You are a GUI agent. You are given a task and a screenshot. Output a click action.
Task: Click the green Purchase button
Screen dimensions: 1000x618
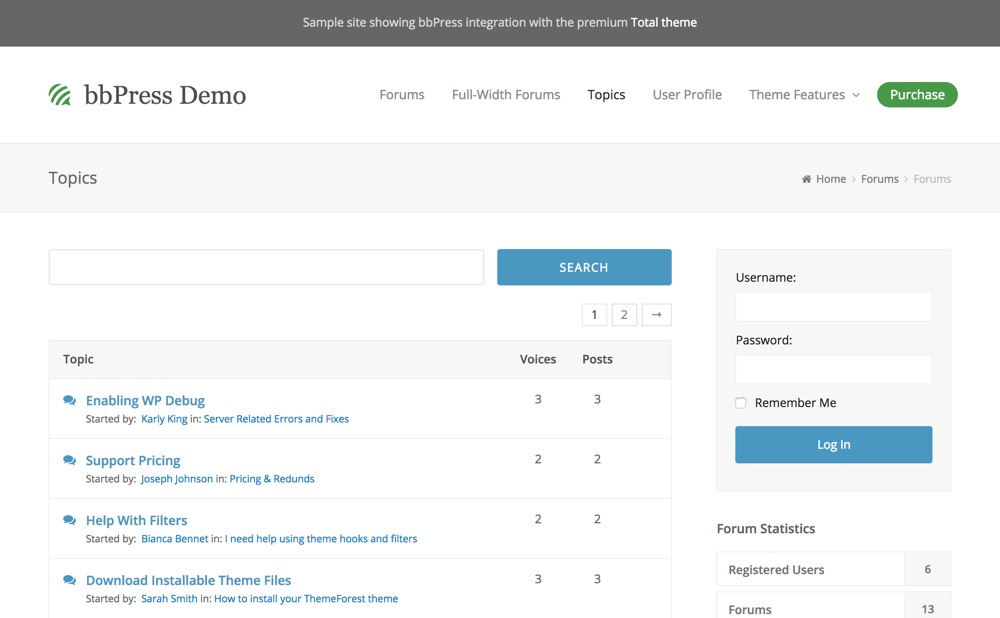pyautogui.click(x=917, y=94)
